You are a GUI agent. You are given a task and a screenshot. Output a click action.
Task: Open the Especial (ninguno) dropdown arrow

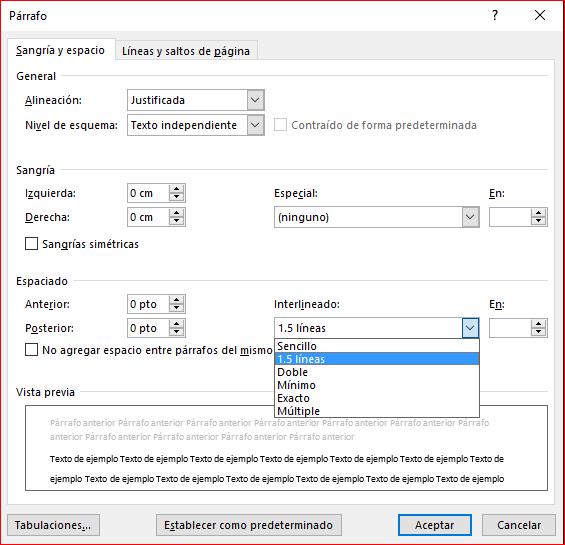(470, 217)
